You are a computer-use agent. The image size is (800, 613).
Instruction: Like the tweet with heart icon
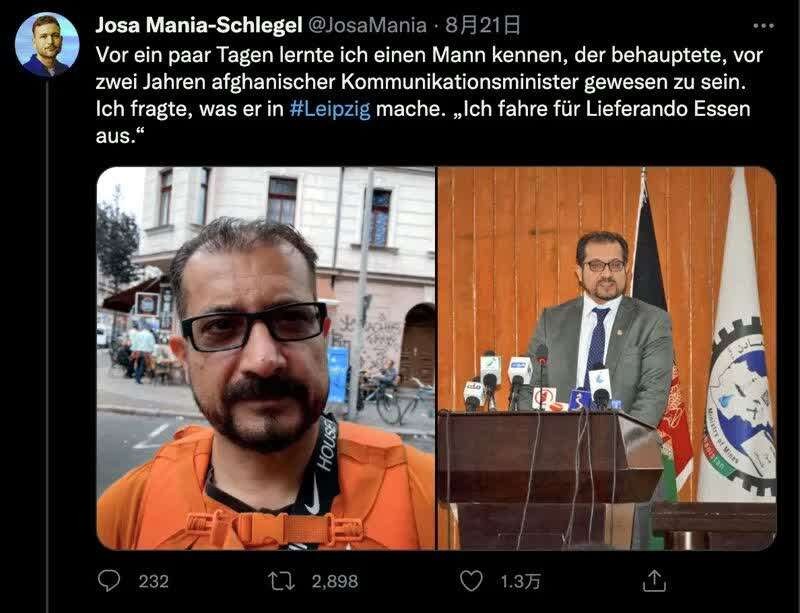[471, 580]
